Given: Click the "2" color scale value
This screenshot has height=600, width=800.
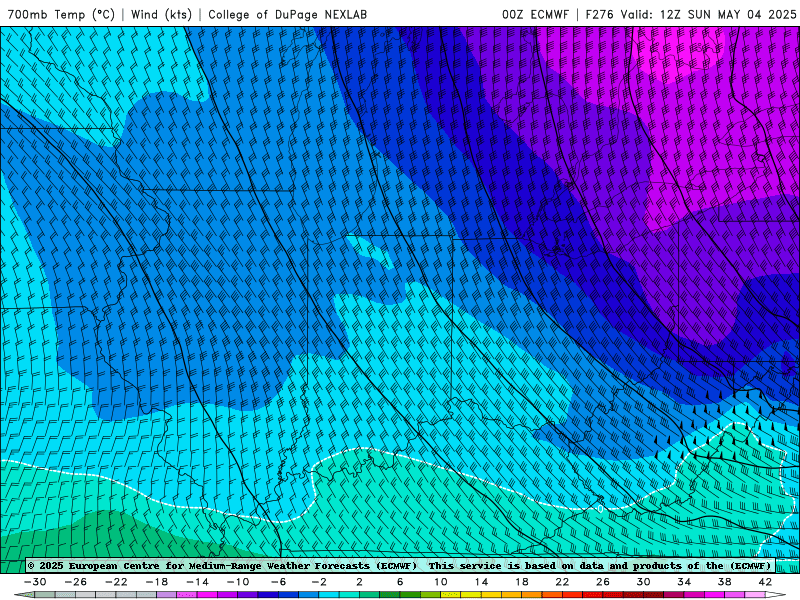Looking at the screenshot, I should click(359, 582).
